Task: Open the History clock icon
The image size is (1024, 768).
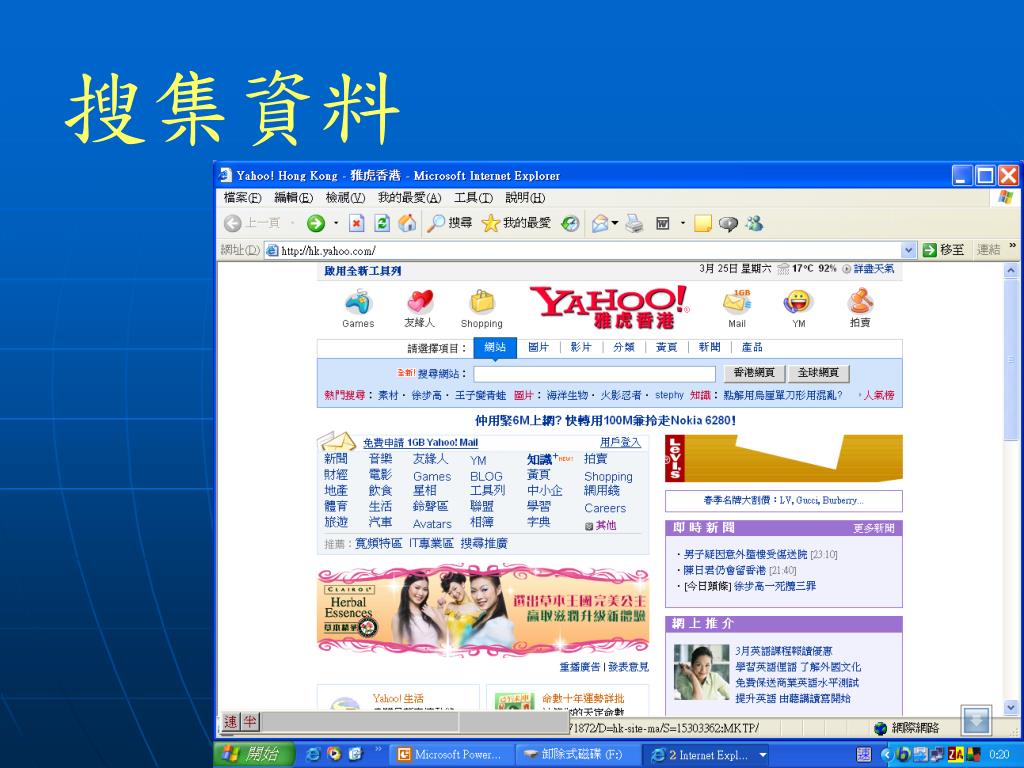Action: [x=570, y=223]
